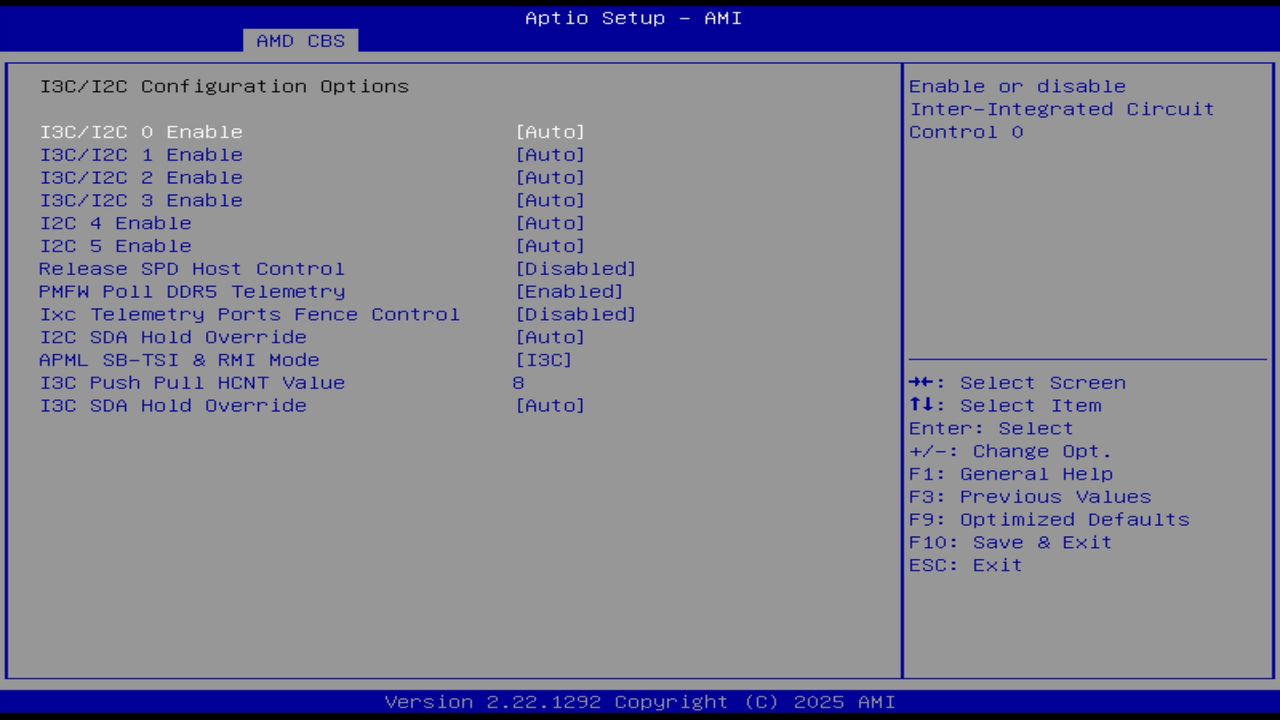Change the [I3C] mode value
The width and height of the screenshot is (1280, 720).
point(544,360)
